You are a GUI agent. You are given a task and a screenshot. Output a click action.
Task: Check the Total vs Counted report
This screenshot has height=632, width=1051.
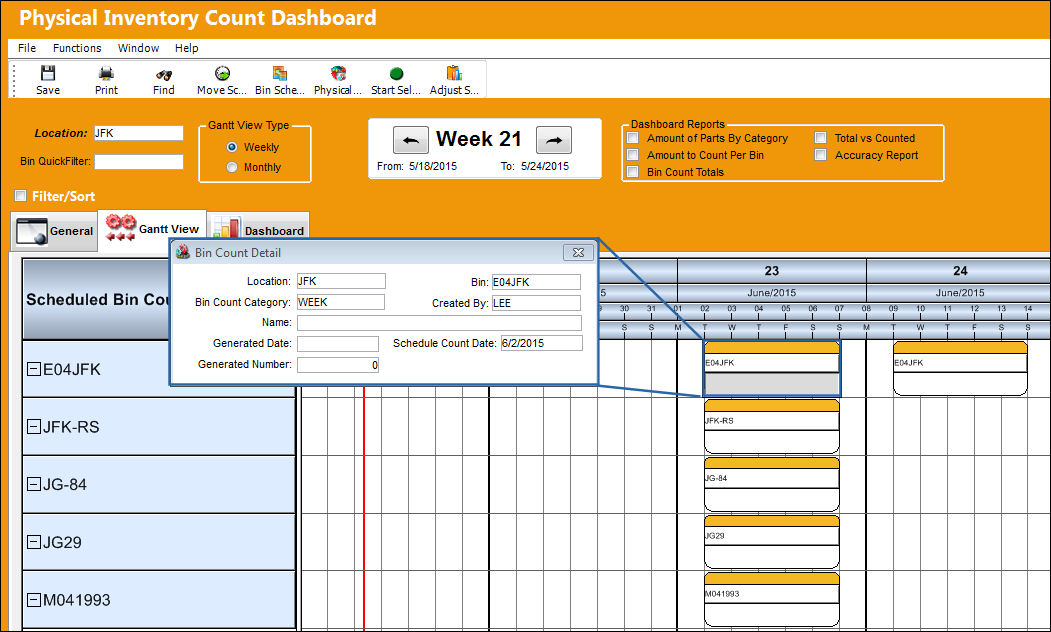(x=820, y=138)
